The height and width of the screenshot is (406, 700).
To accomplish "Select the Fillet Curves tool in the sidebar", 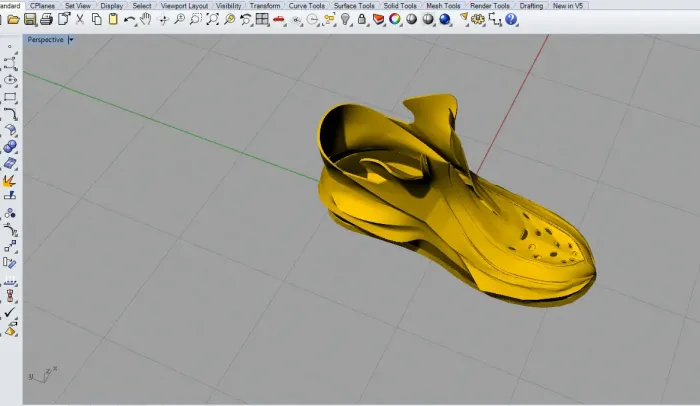I will pyautogui.click(x=10, y=114).
